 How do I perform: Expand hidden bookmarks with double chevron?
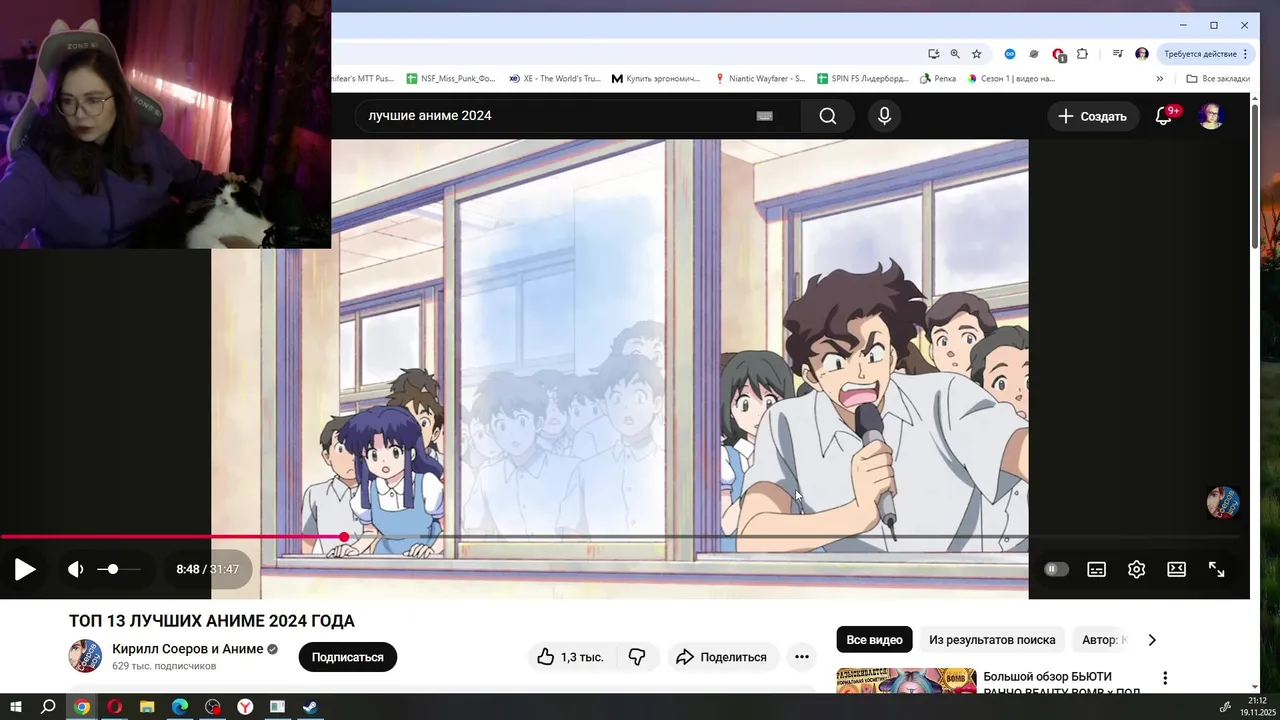(x=1160, y=78)
